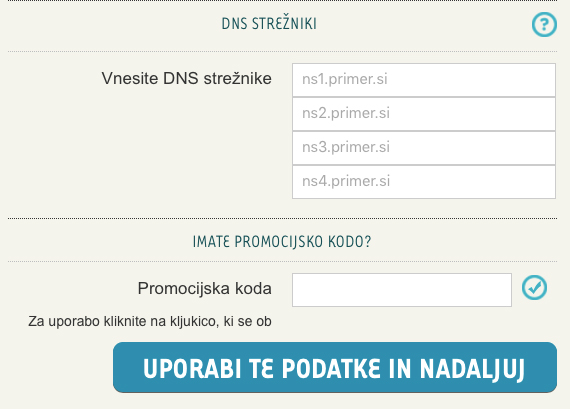Apply promo code with the checkmark icon
This screenshot has width=572, height=412.
(534, 288)
